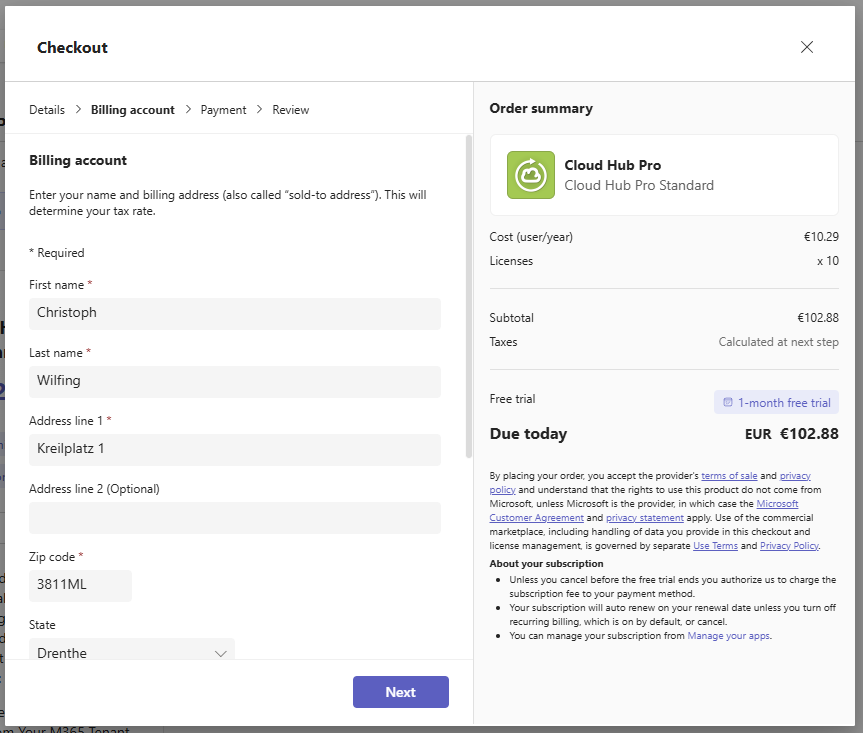Click the 'Order summary' heading
Image resolution: width=863 pixels, height=733 pixels.
pyautogui.click(x=541, y=108)
